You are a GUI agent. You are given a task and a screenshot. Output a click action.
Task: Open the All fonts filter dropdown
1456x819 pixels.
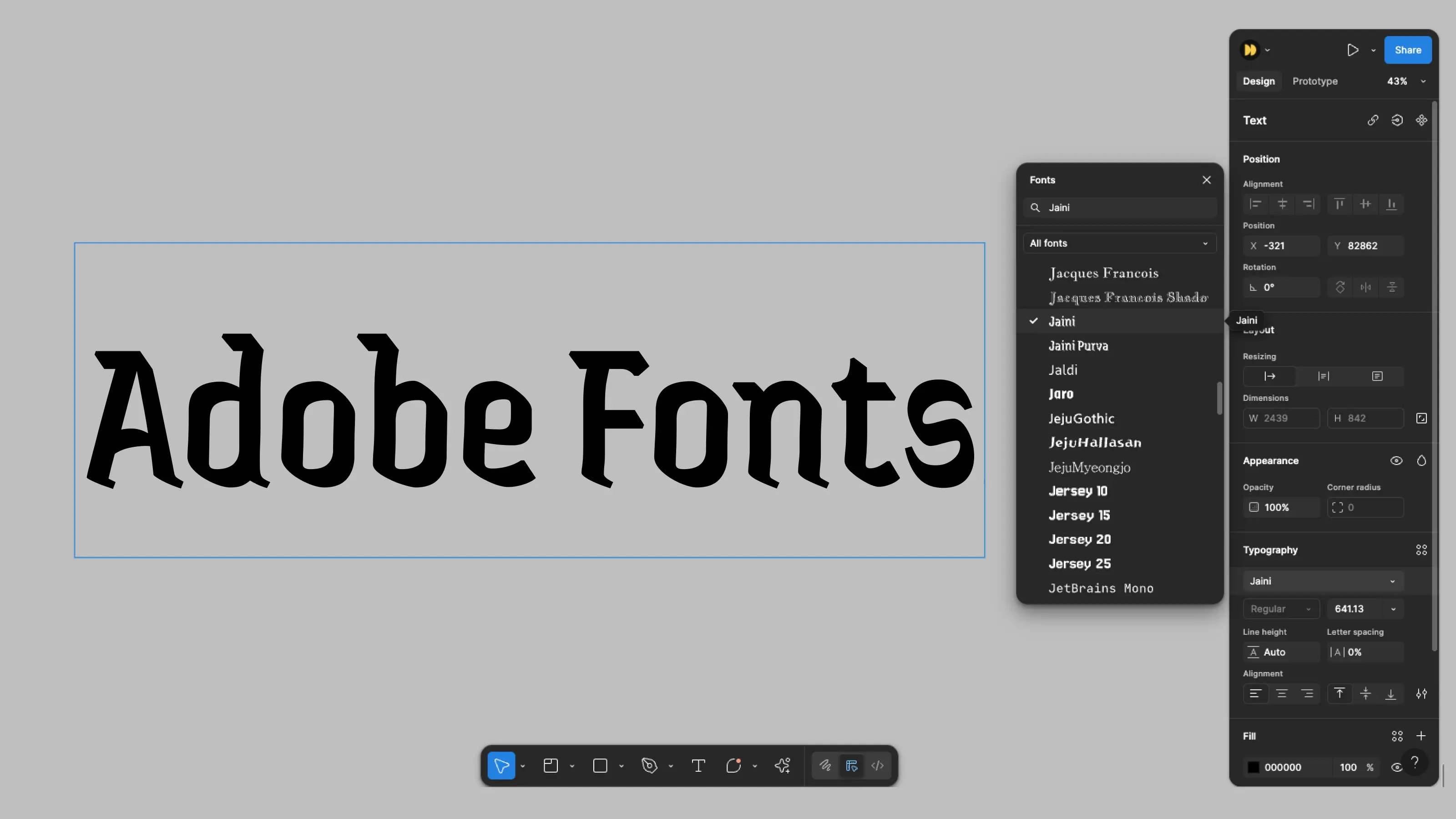pyautogui.click(x=1119, y=243)
